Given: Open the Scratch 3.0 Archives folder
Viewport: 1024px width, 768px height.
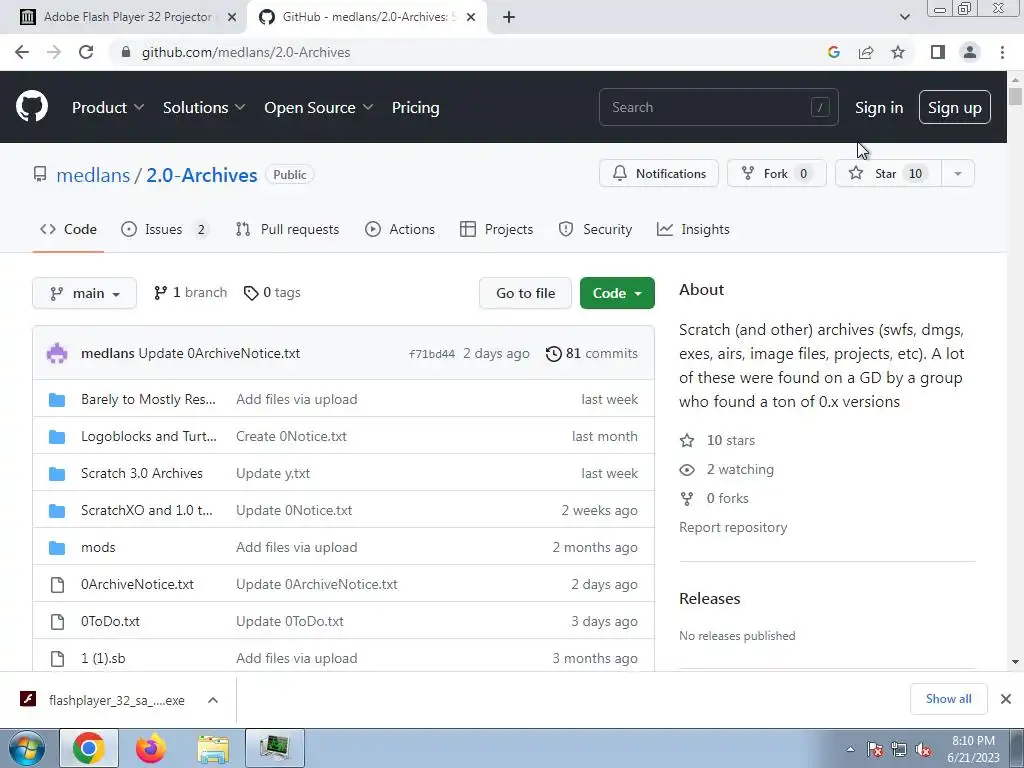Looking at the screenshot, I should [142, 473].
